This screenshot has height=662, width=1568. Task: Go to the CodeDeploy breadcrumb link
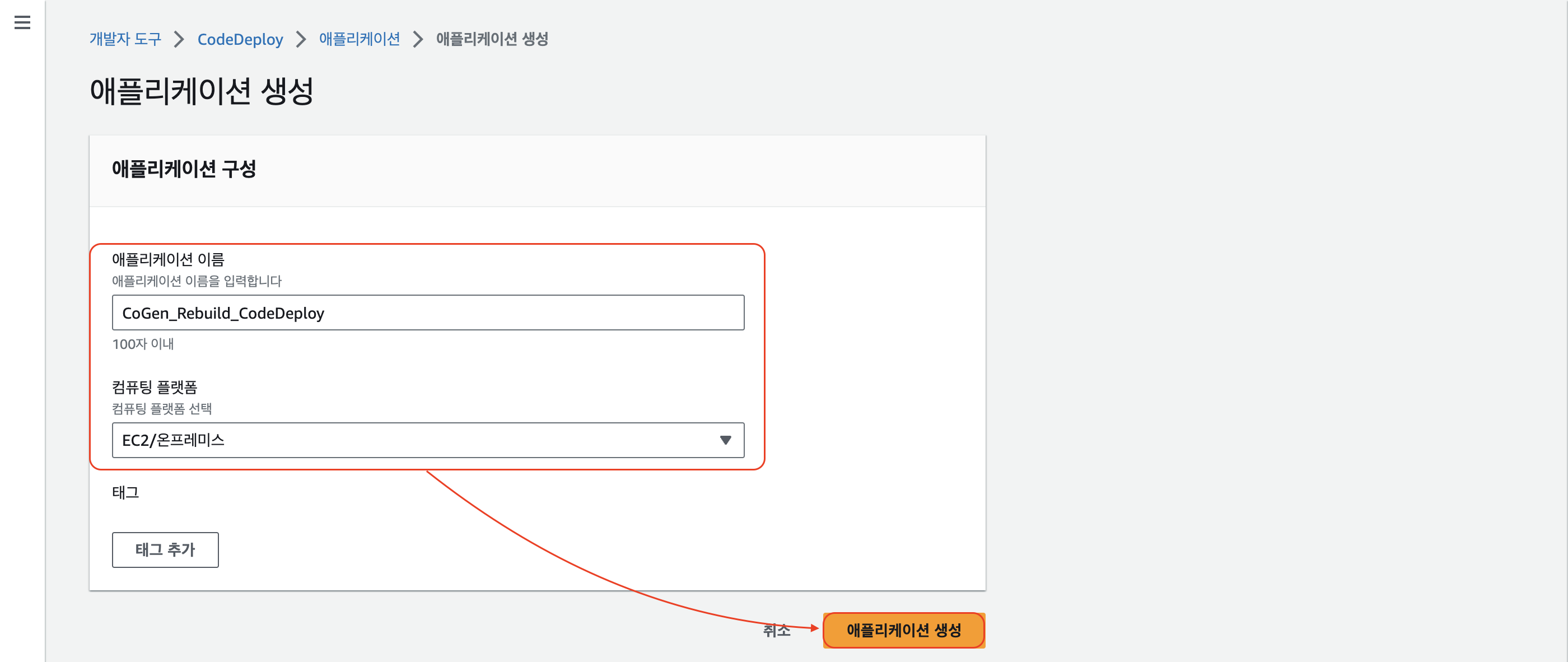pos(240,40)
